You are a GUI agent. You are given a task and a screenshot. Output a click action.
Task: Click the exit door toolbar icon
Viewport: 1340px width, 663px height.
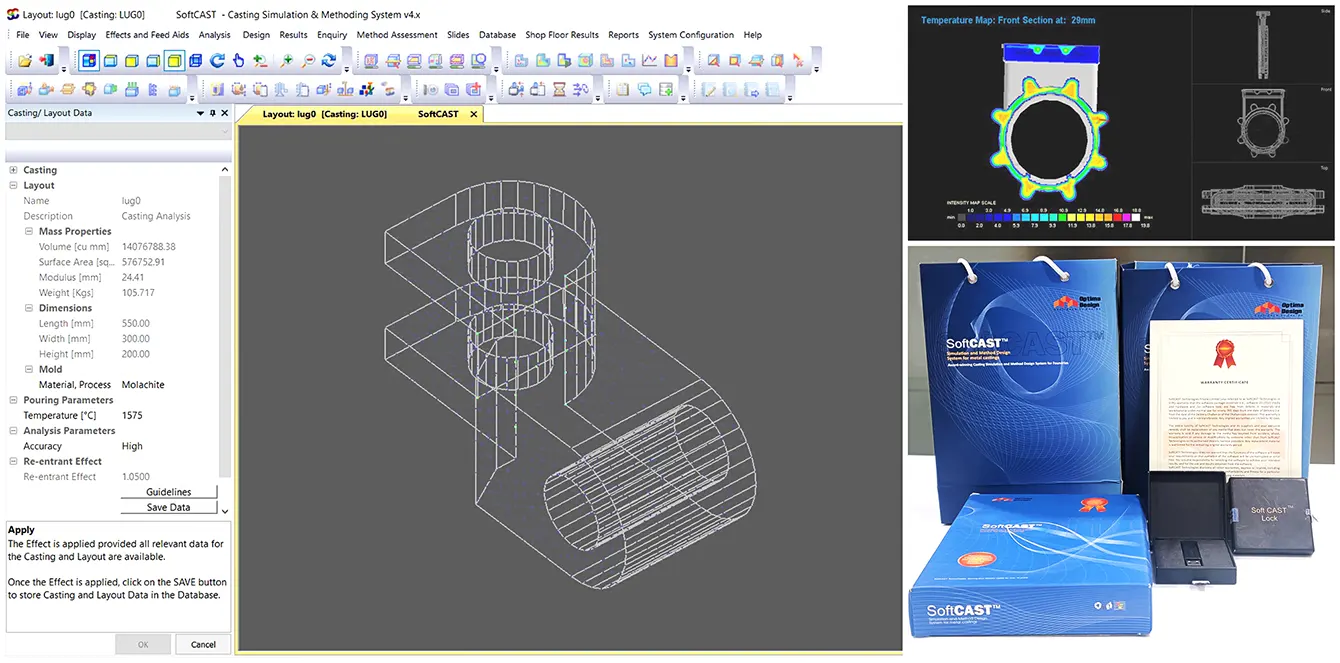46,61
